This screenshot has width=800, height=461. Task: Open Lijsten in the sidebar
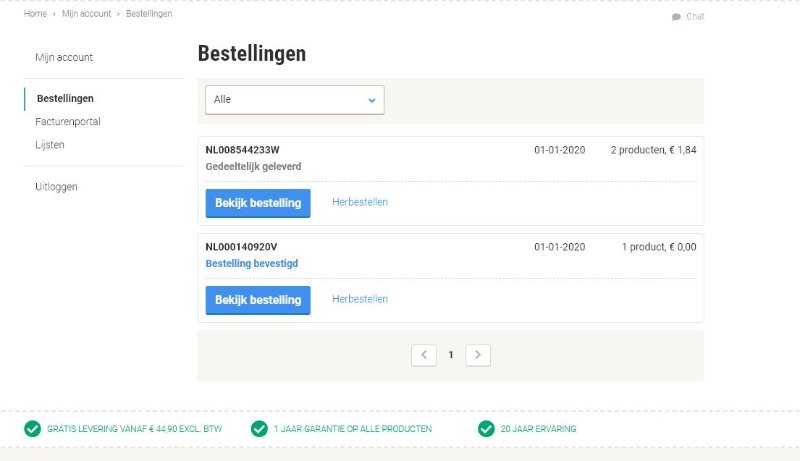click(x=49, y=145)
